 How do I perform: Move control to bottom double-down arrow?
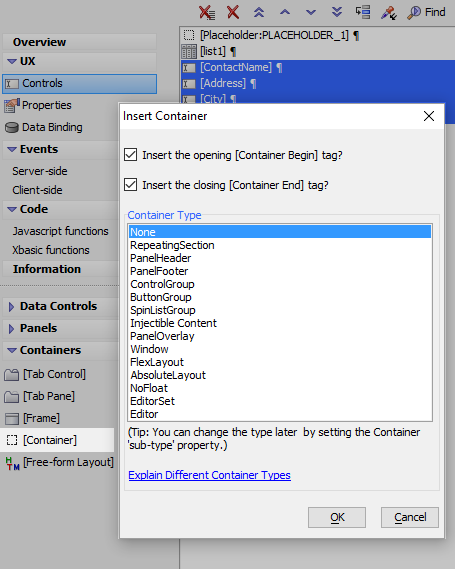pyautogui.click(x=337, y=12)
